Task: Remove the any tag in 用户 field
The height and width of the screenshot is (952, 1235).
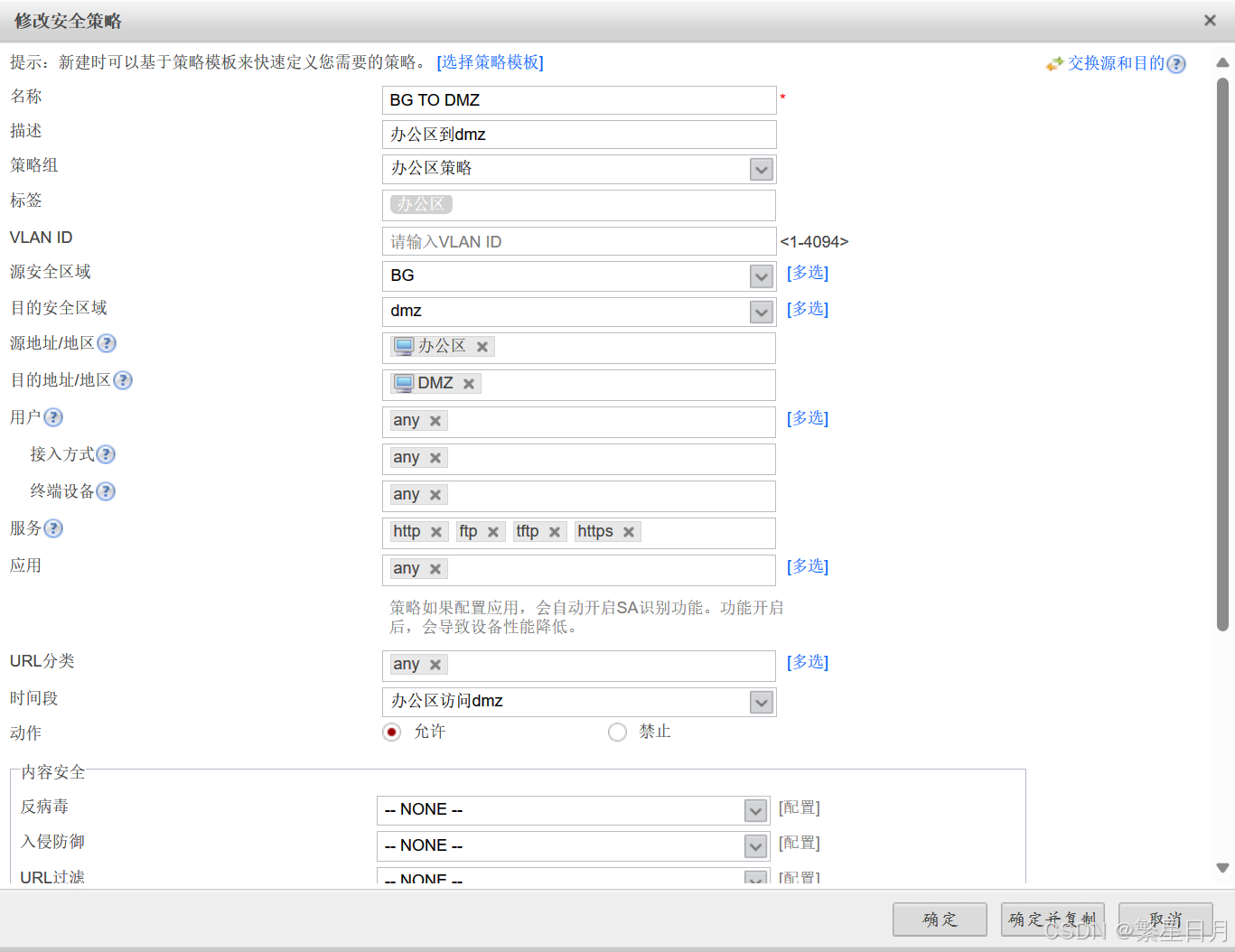Action: pyautogui.click(x=435, y=421)
